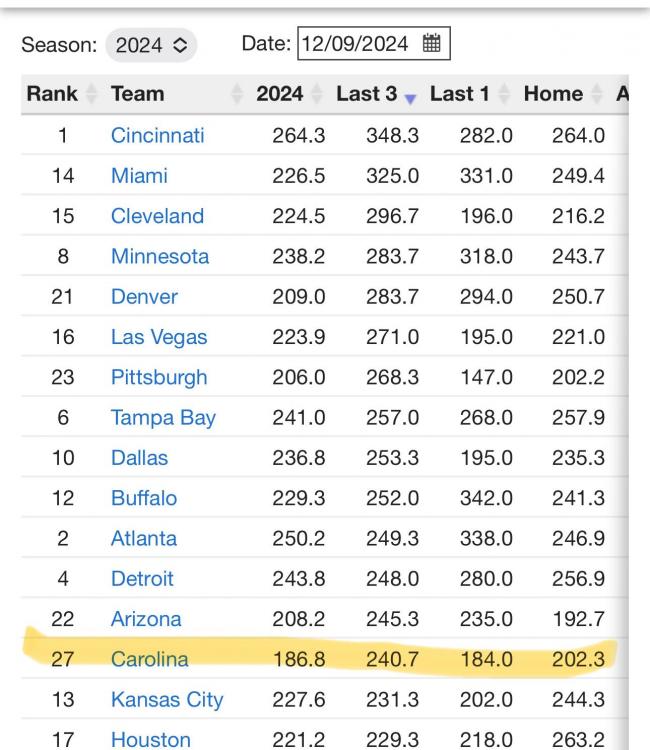Screen dimensions: 650x750
Task: View the Tampa Bay team page
Action: (163, 418)
